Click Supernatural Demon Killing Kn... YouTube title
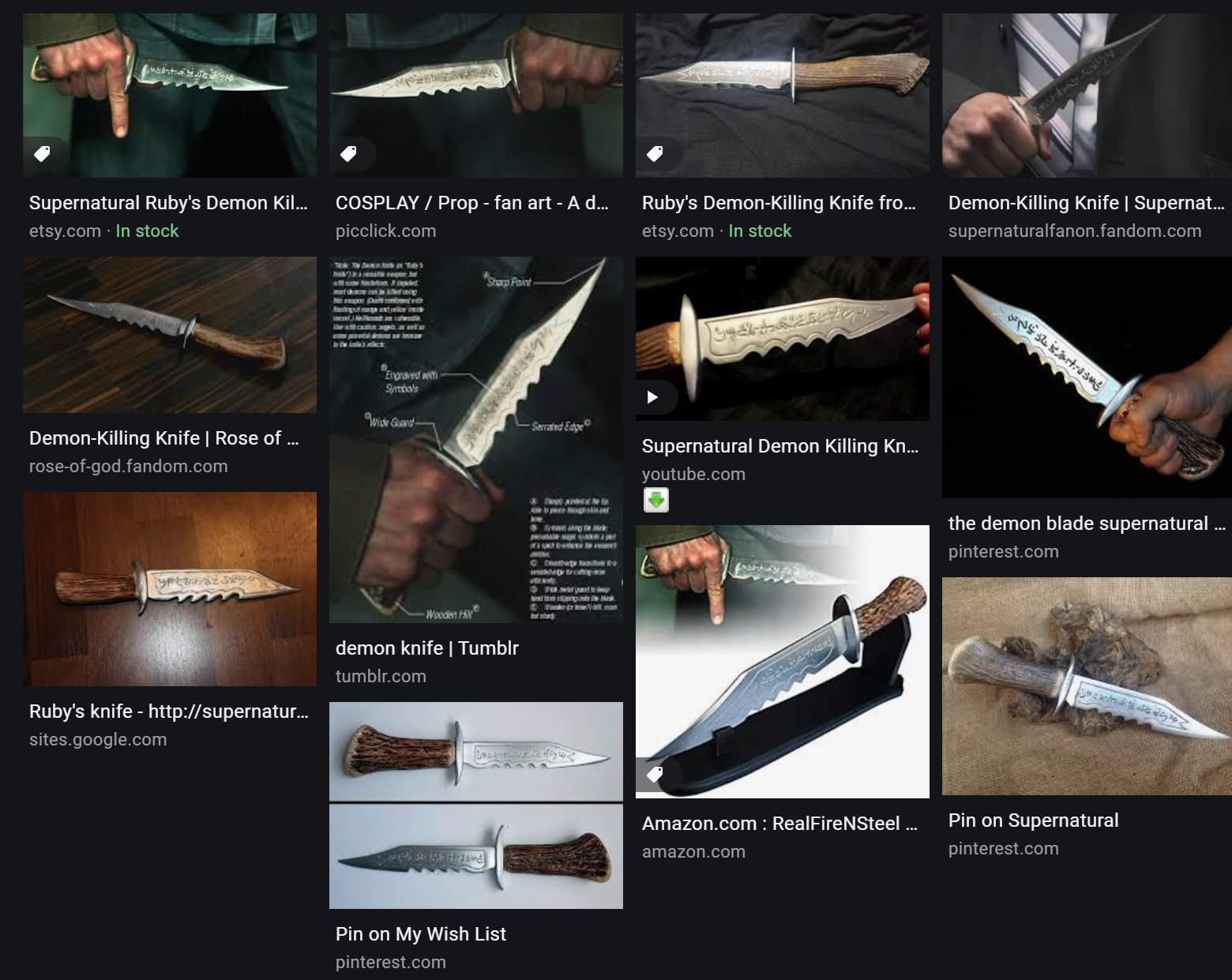Screen dimensions: 1232x980 tap(780, 446)
